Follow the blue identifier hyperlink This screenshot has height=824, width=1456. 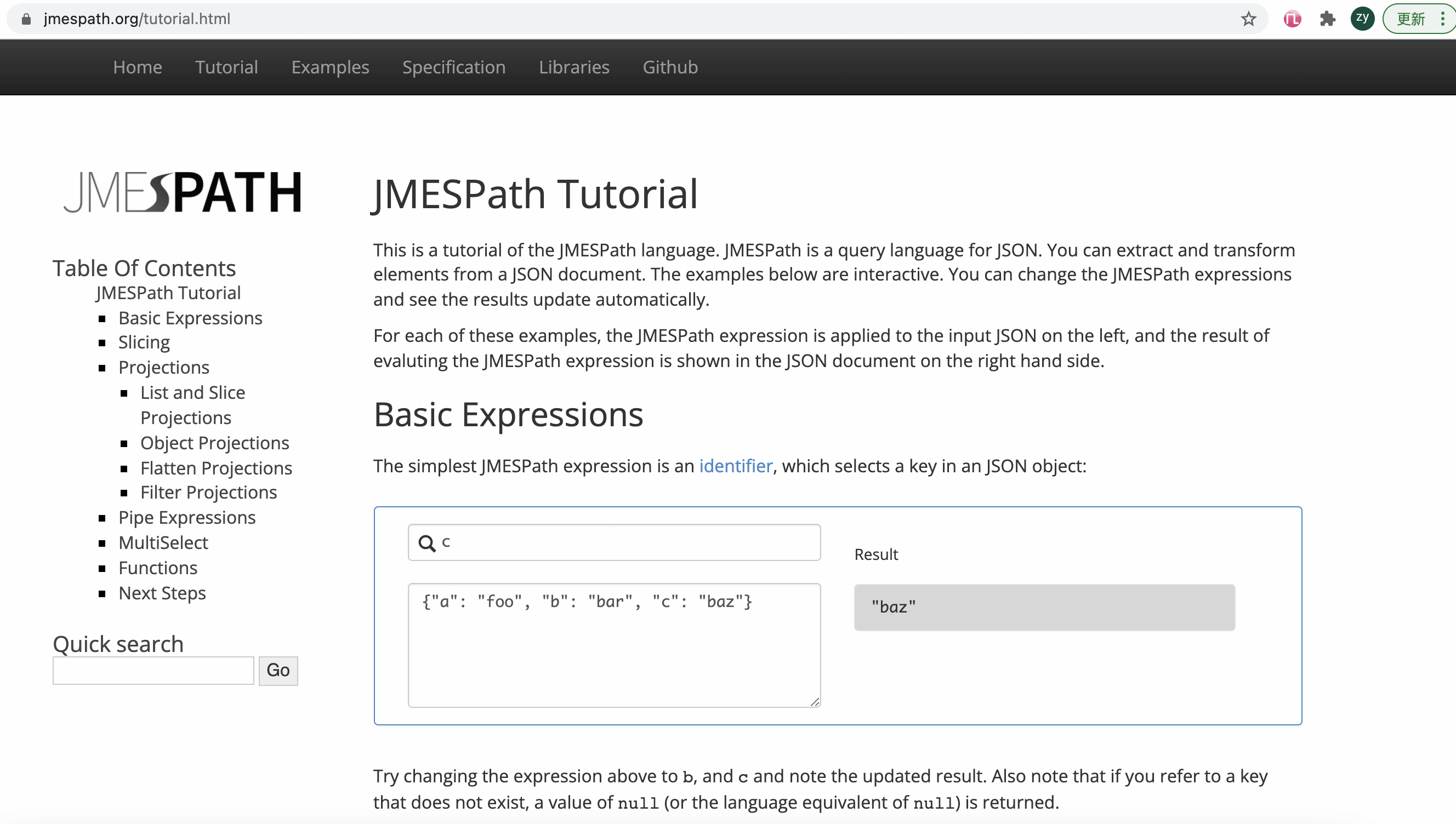pyautogui.click(x=735, y=466)
